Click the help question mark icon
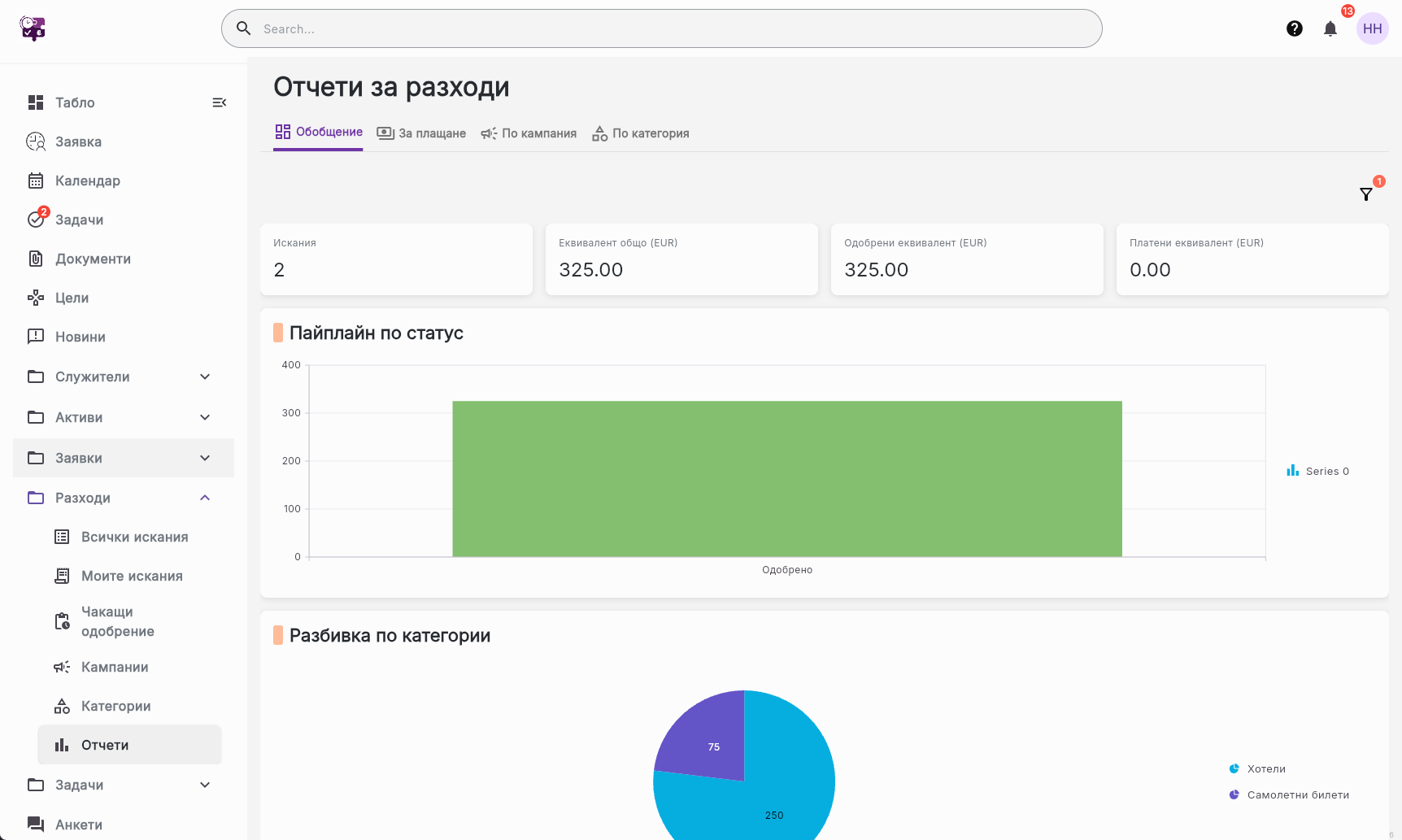The width and height of the screenshot is (1402, 840). pos(1295,28)
